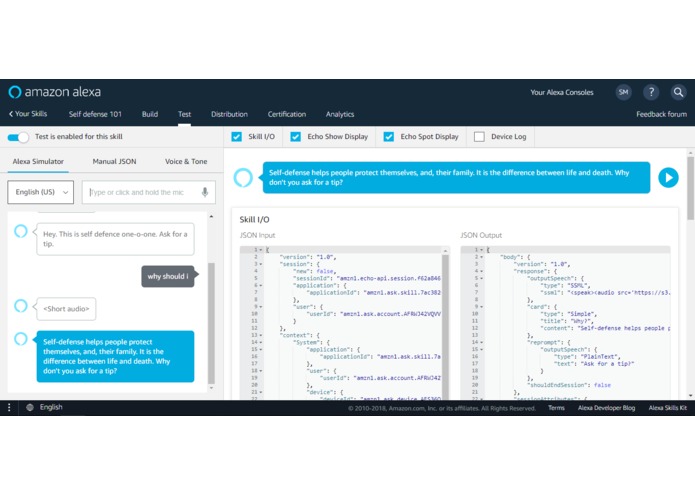Viewport: 695px width, 494px height.
Task: Open the Analytics tab
Action: coord(340,114)
